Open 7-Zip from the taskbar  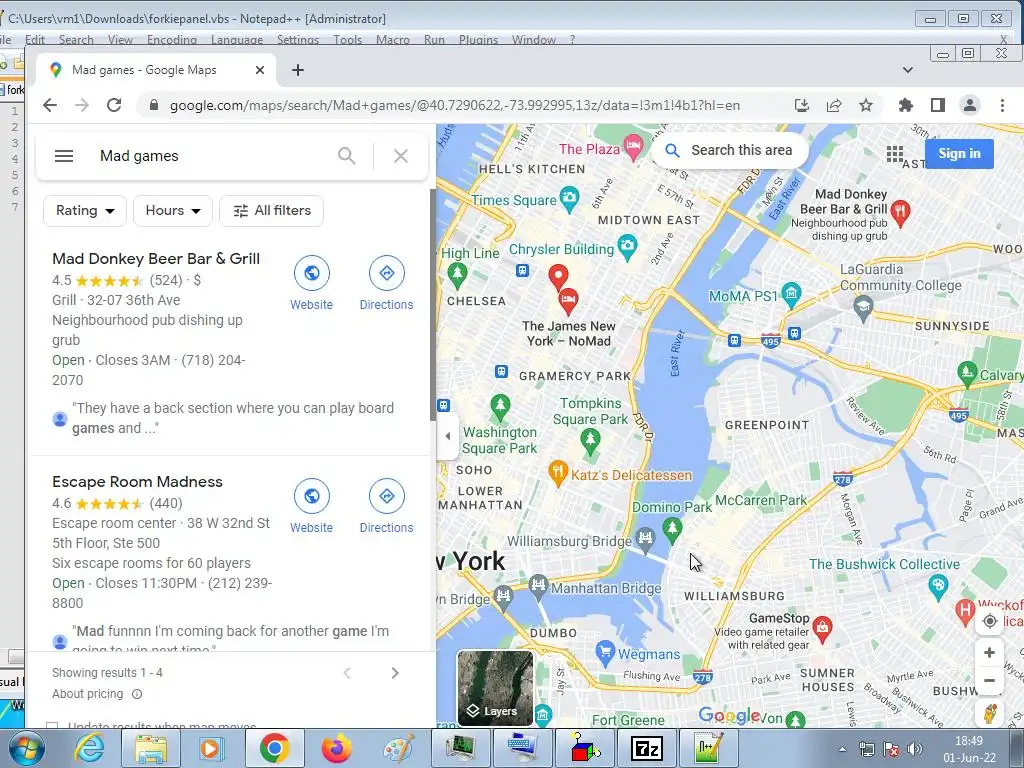pyautogui.click(x=647, y=748)
